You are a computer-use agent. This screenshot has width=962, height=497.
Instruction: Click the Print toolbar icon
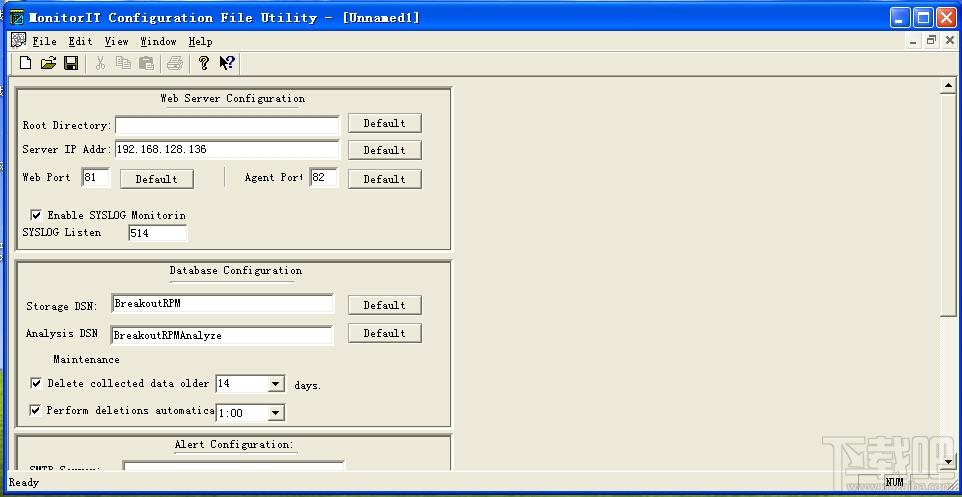[175, 63]
